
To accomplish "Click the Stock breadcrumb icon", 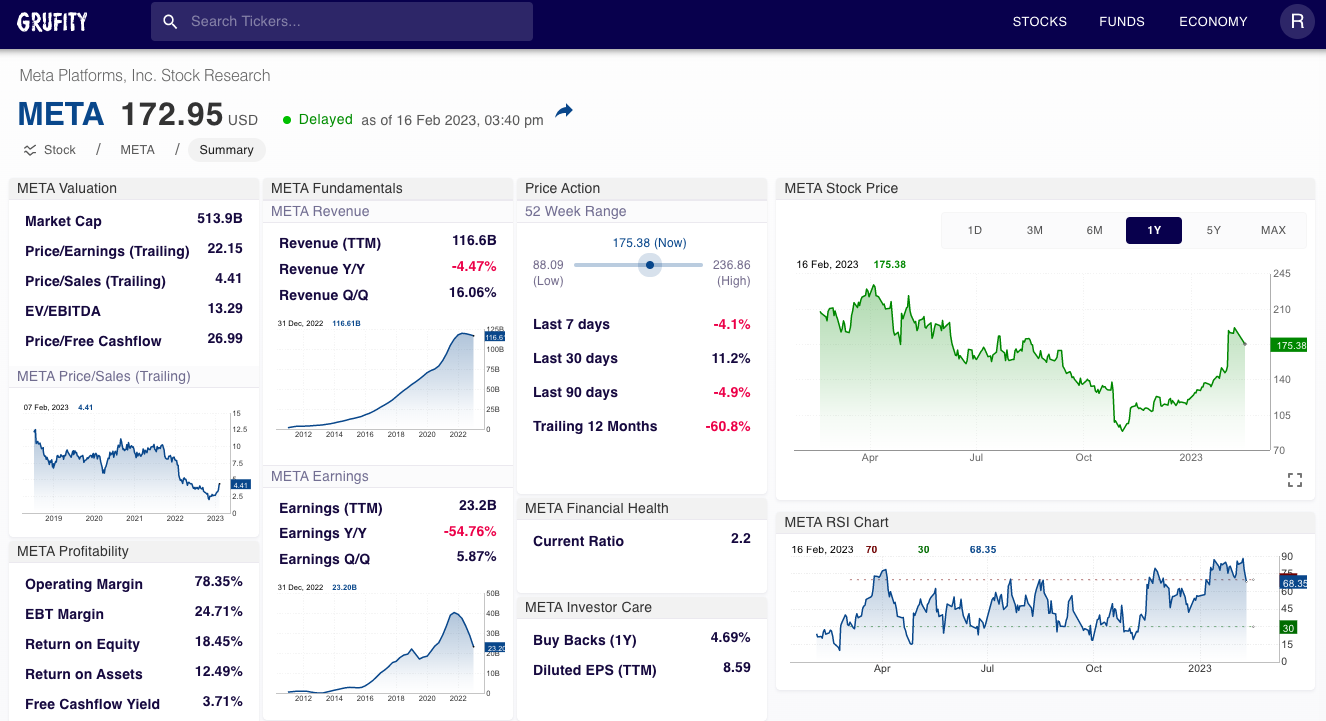I will [x=30, y=150].
